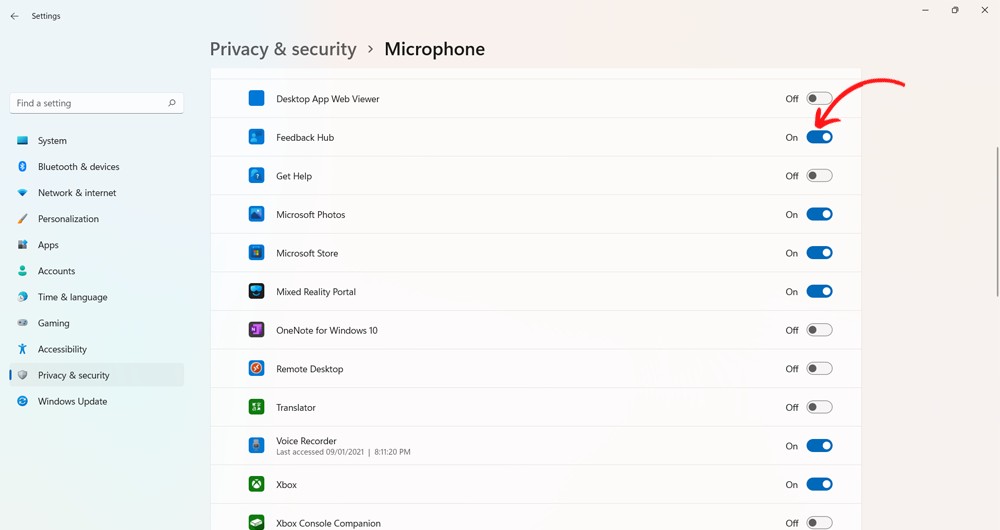Click the Gaming controller icon
This screenshot has width=1000, height=530.
(22, 323)
